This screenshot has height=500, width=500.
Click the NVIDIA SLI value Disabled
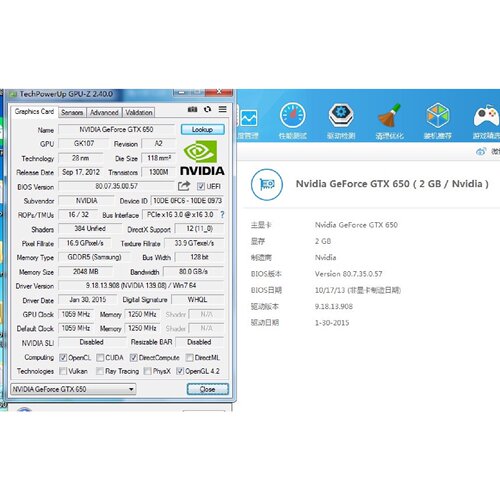click(92, 342)
